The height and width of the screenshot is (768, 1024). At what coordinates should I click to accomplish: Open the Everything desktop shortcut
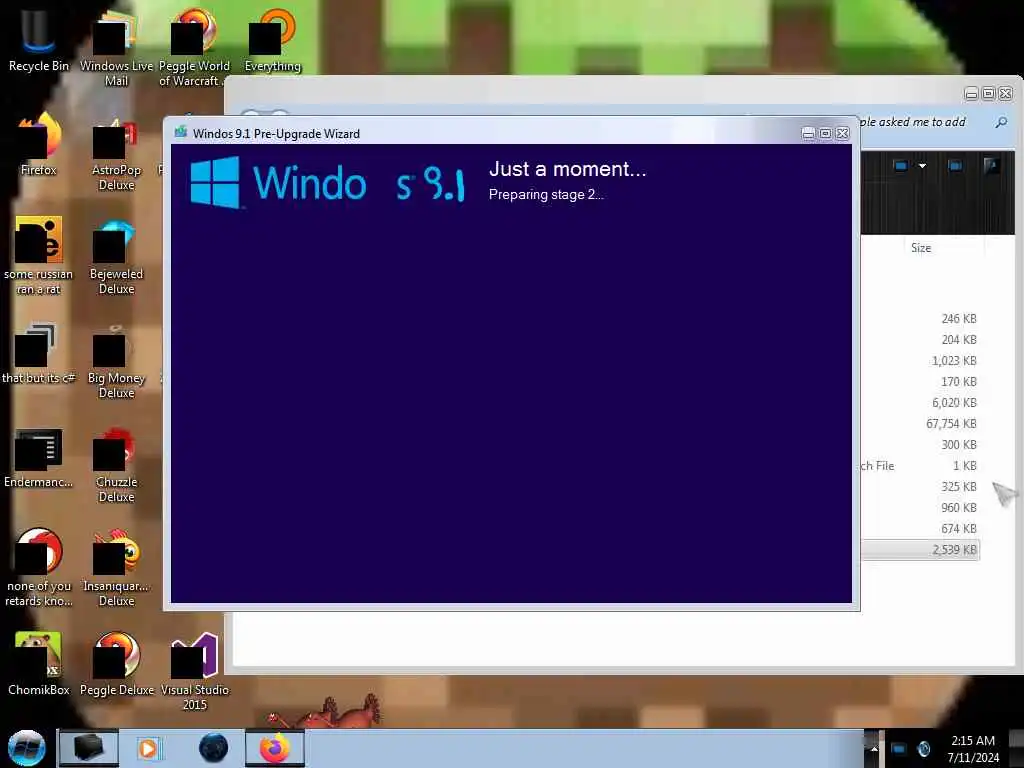point(272,40)
